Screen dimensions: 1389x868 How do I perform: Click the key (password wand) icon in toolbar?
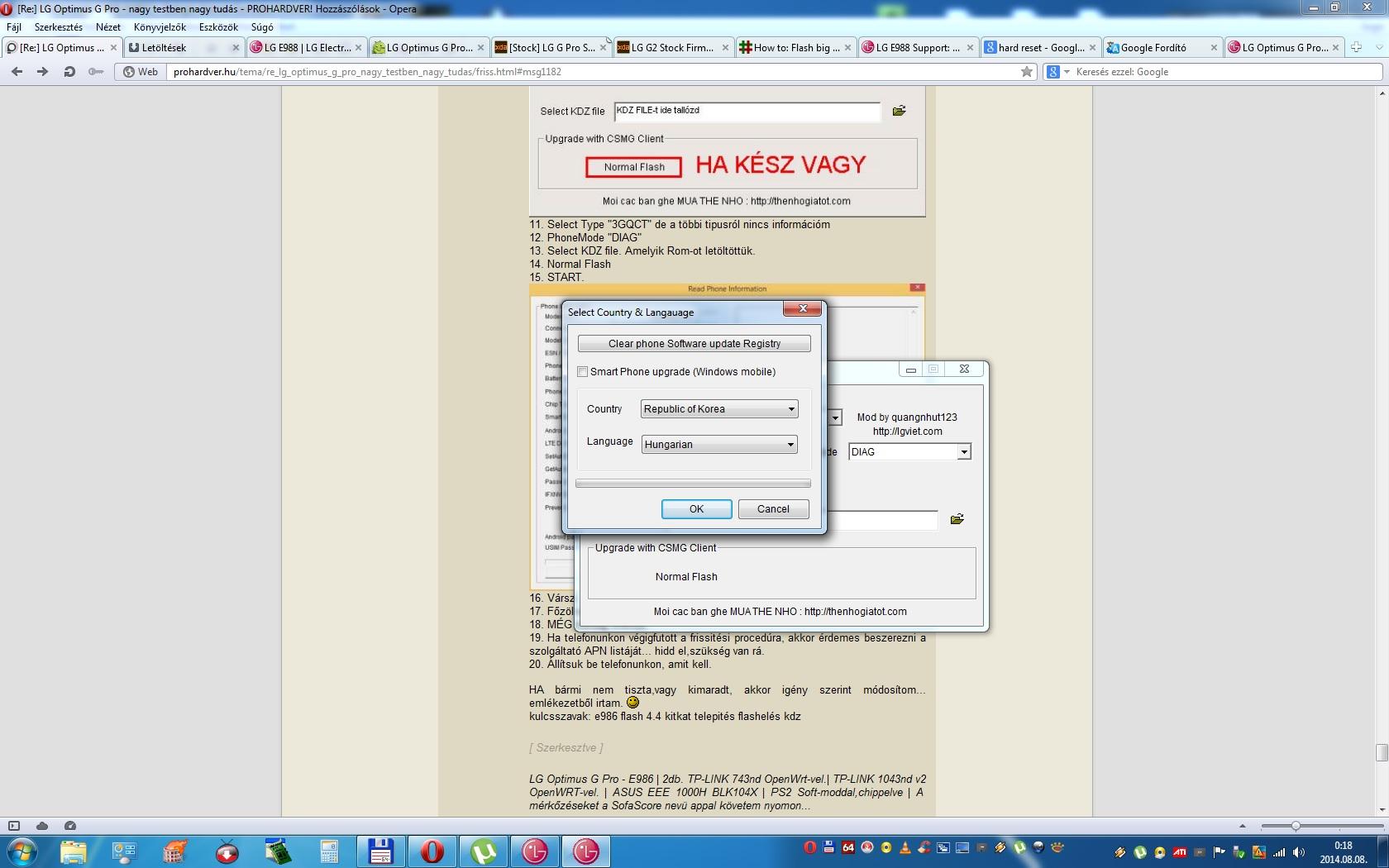point(96,72)
